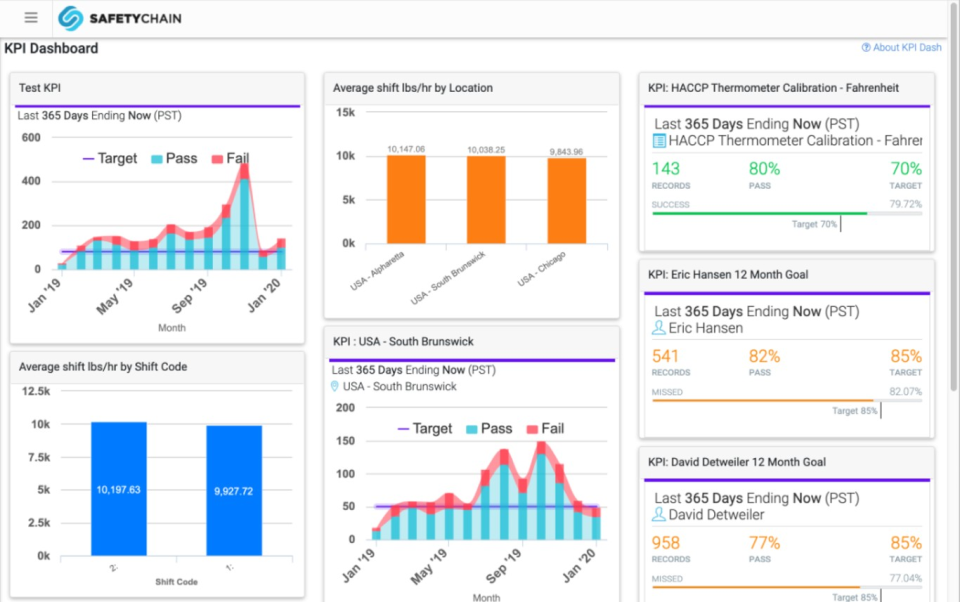The height and width of the screenshot is (602, 960).
Task: Toggle Pass series in Test KPI legend
Action: tap(174, 159)
